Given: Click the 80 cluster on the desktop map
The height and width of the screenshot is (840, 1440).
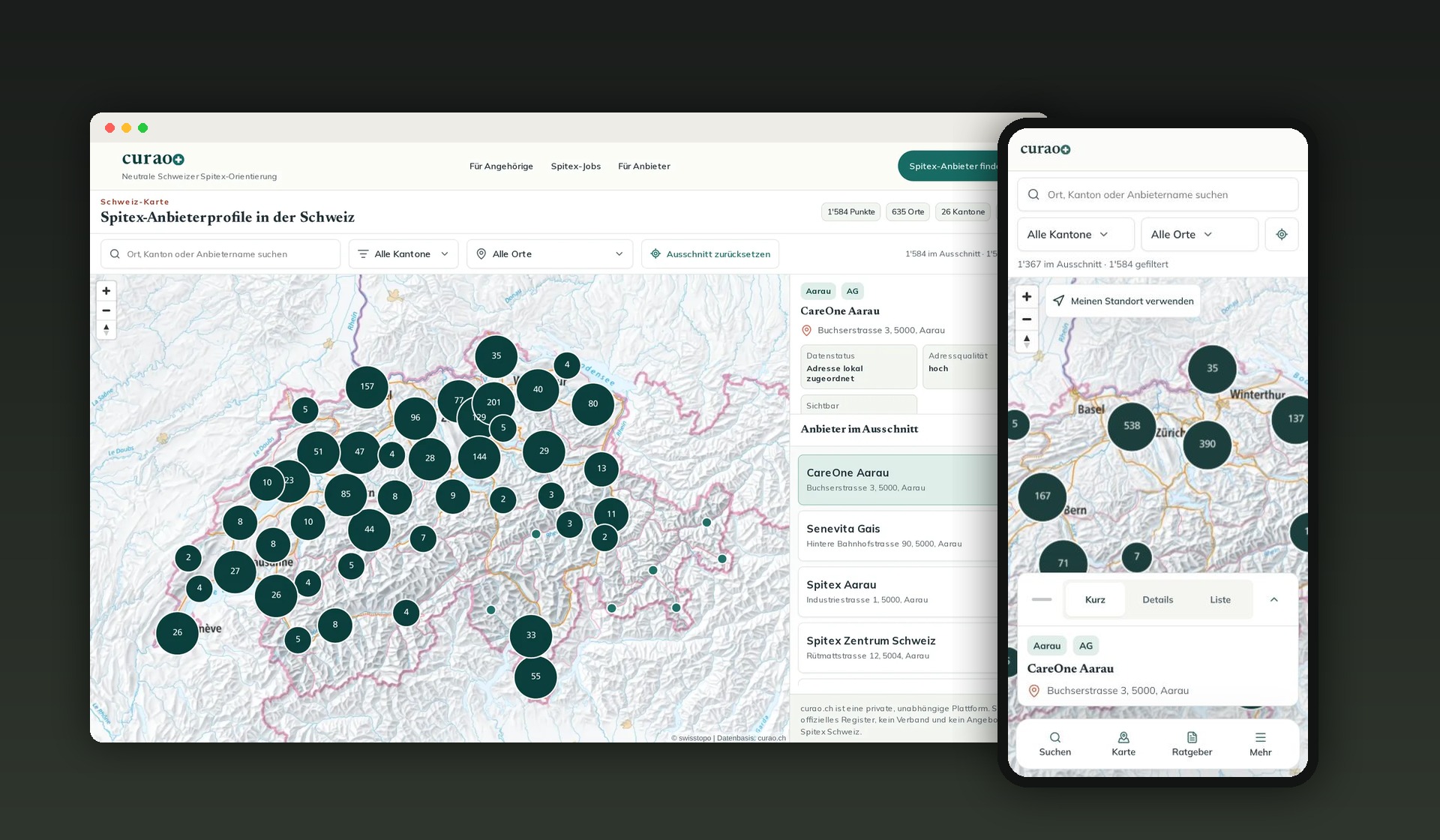Looking at the screenshot, I should coord(593,403).
